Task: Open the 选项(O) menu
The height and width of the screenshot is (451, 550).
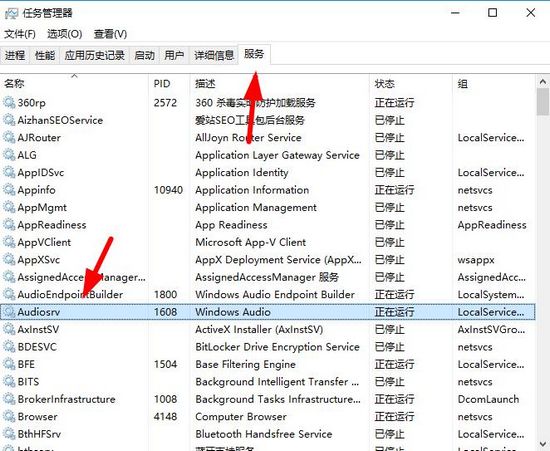Action: (x=65, y=34)
